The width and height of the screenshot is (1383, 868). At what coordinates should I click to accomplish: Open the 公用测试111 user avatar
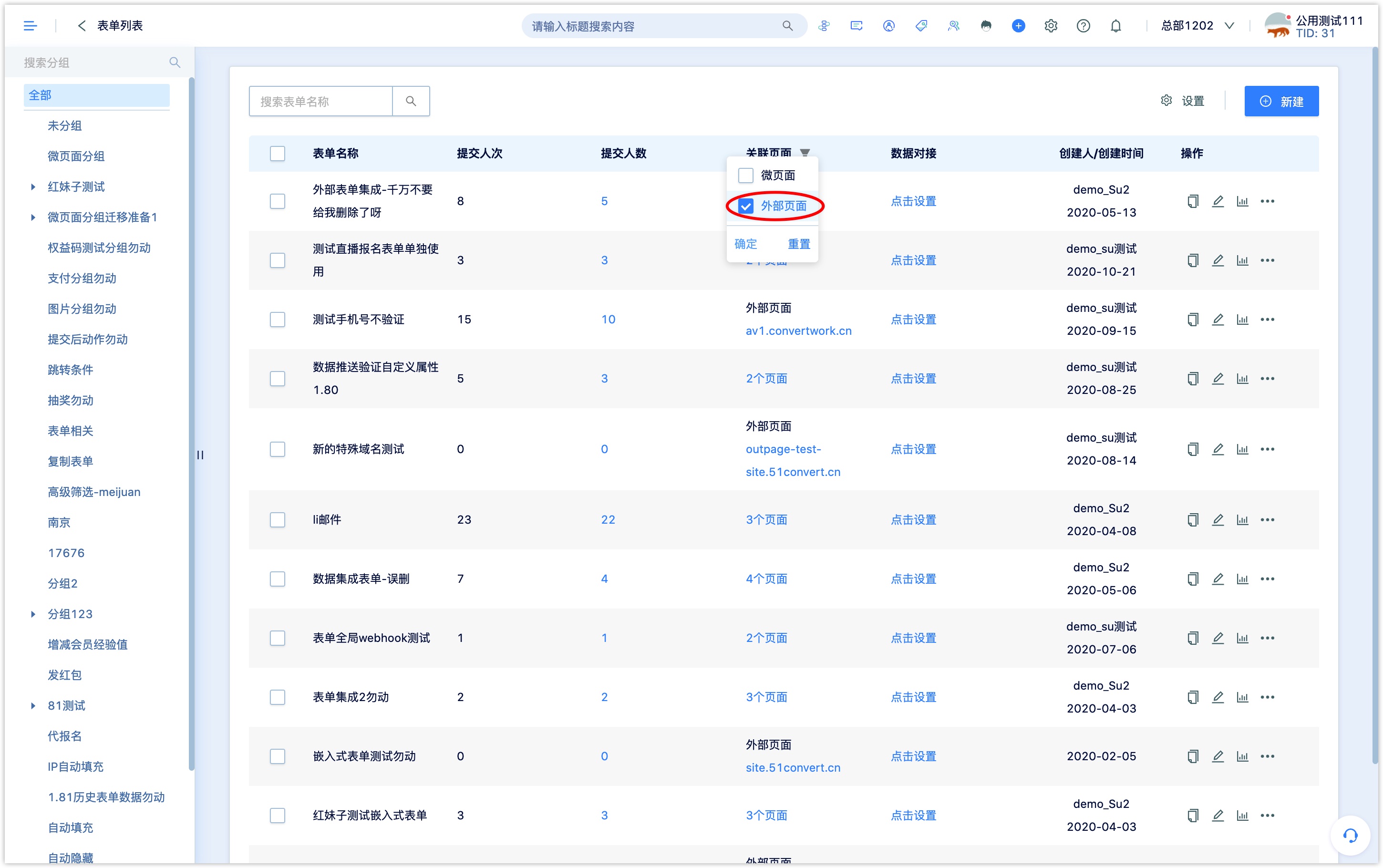click(x=1278, y=26)
